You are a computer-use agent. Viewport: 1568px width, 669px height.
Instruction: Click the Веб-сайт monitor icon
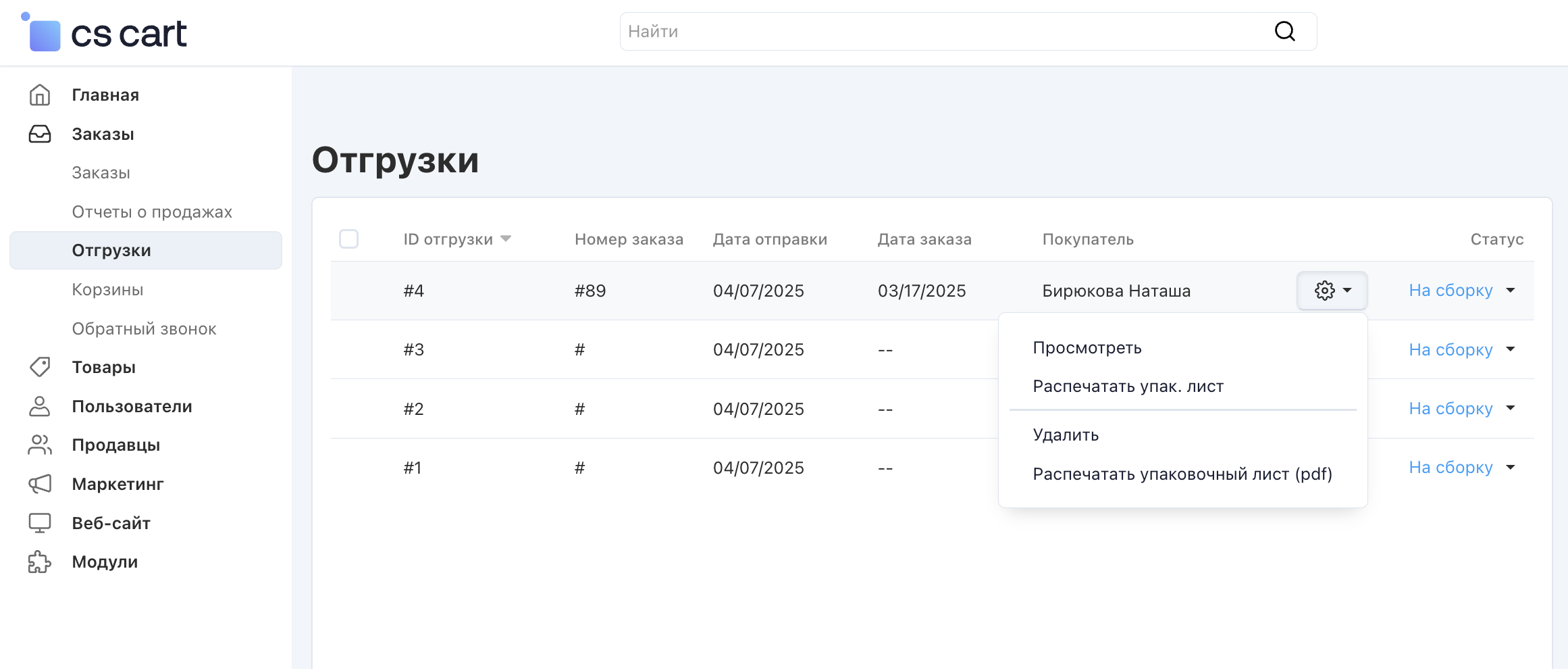coord(40,523)
